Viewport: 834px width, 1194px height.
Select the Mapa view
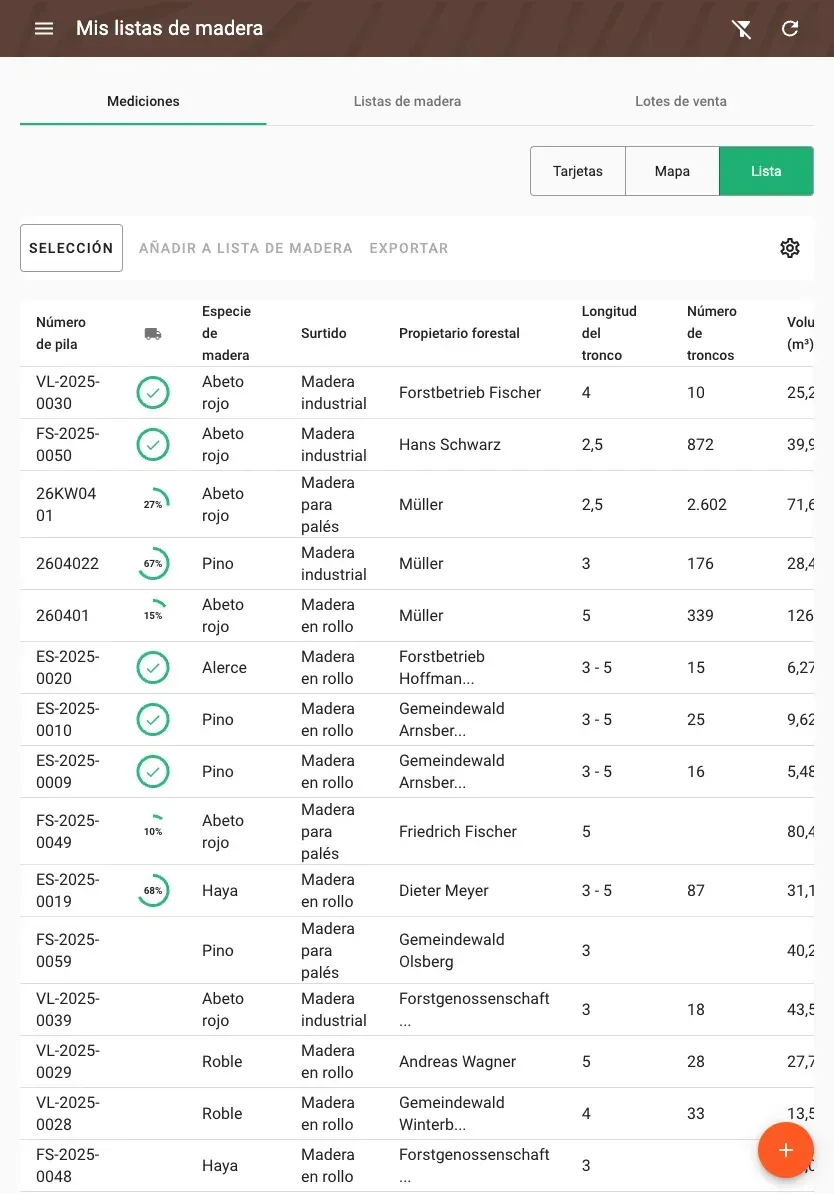(x=672, y=171)
